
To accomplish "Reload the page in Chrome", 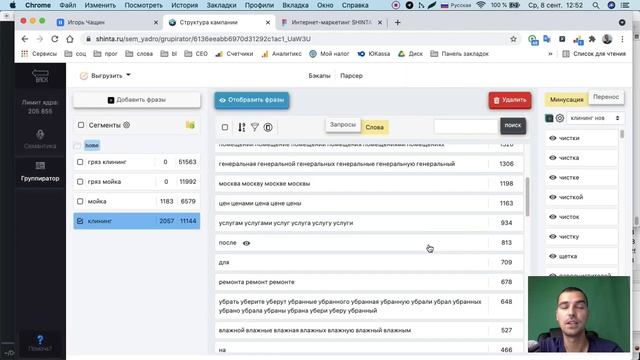I will (55, 39).
